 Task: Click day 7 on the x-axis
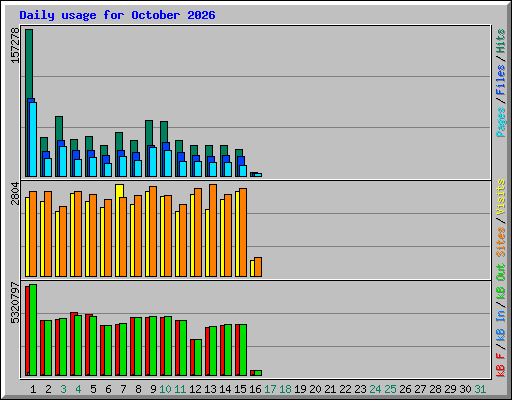click(x=123, y=389)
